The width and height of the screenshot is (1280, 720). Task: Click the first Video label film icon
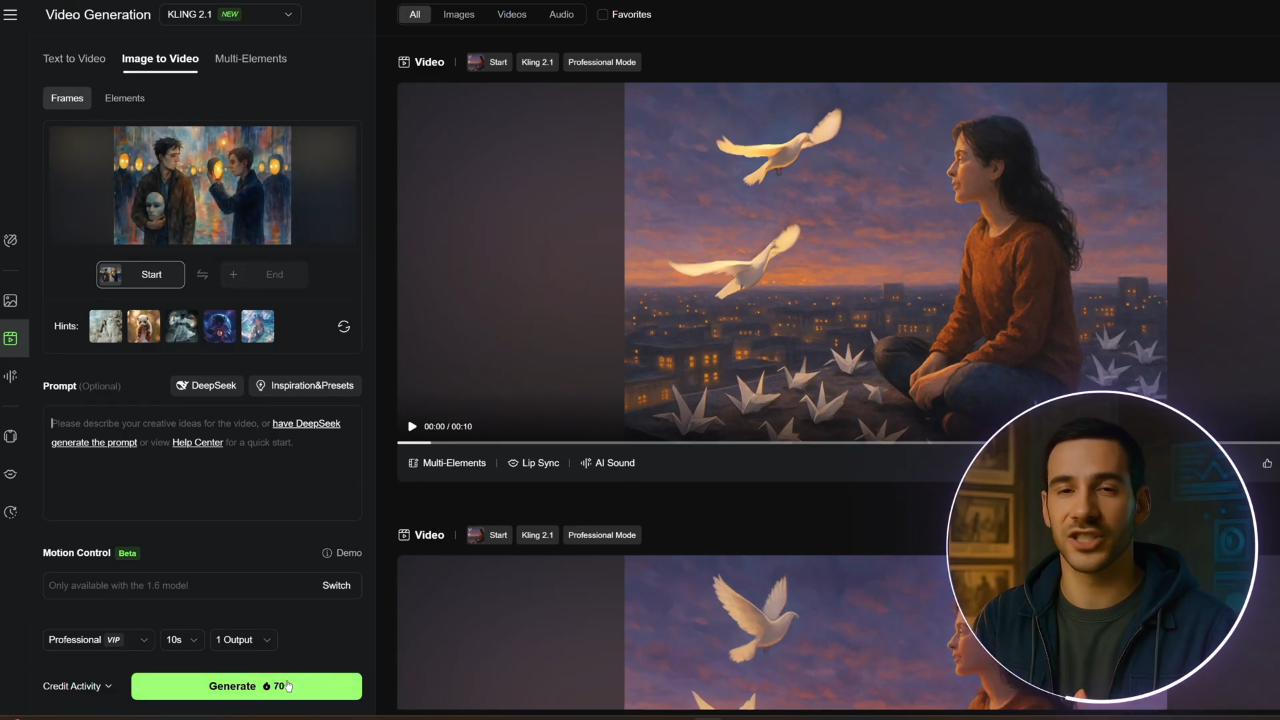(x=404, y=62)
